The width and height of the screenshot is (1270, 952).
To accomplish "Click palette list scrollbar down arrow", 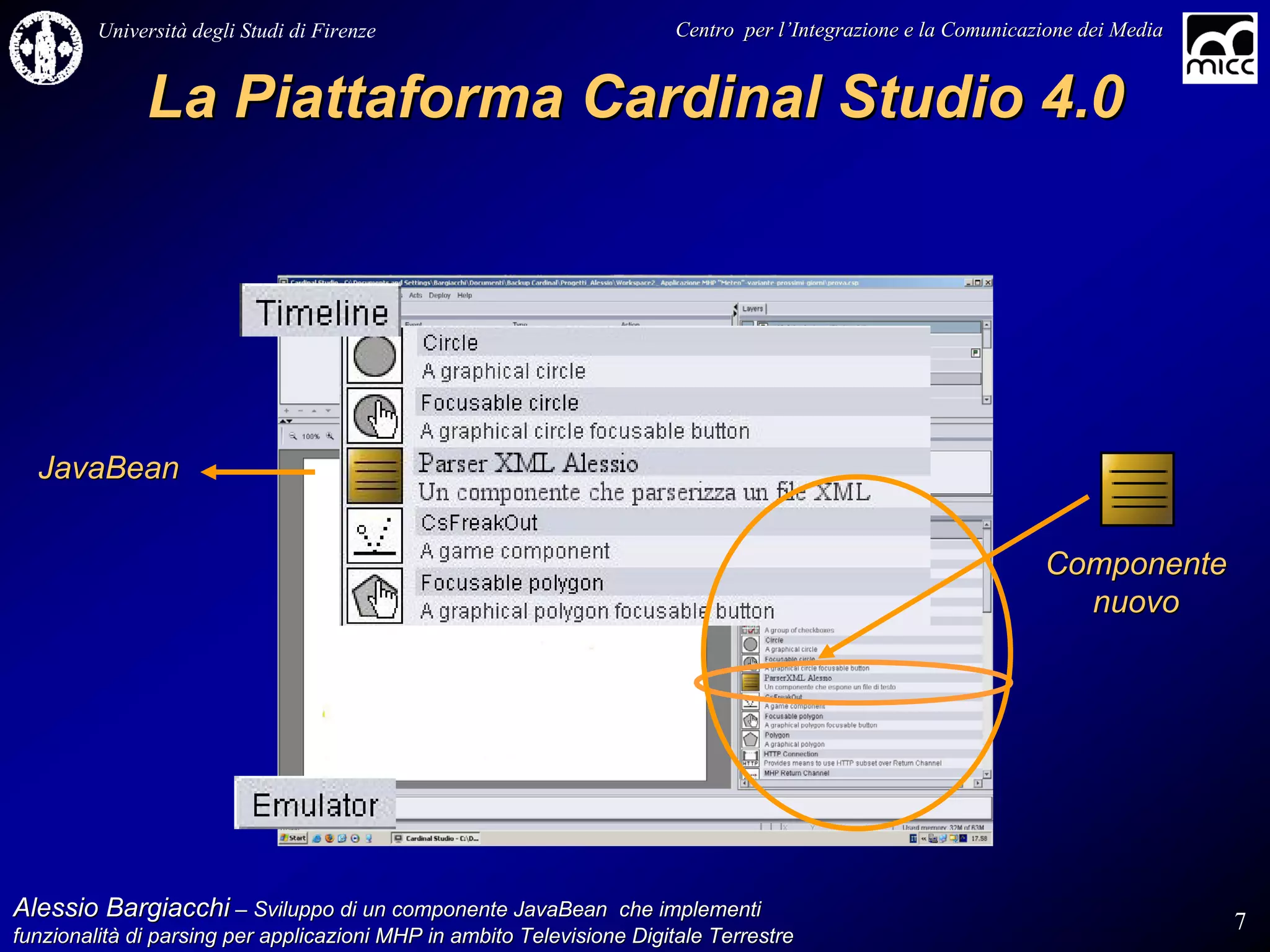I will (x=987, y=774).
